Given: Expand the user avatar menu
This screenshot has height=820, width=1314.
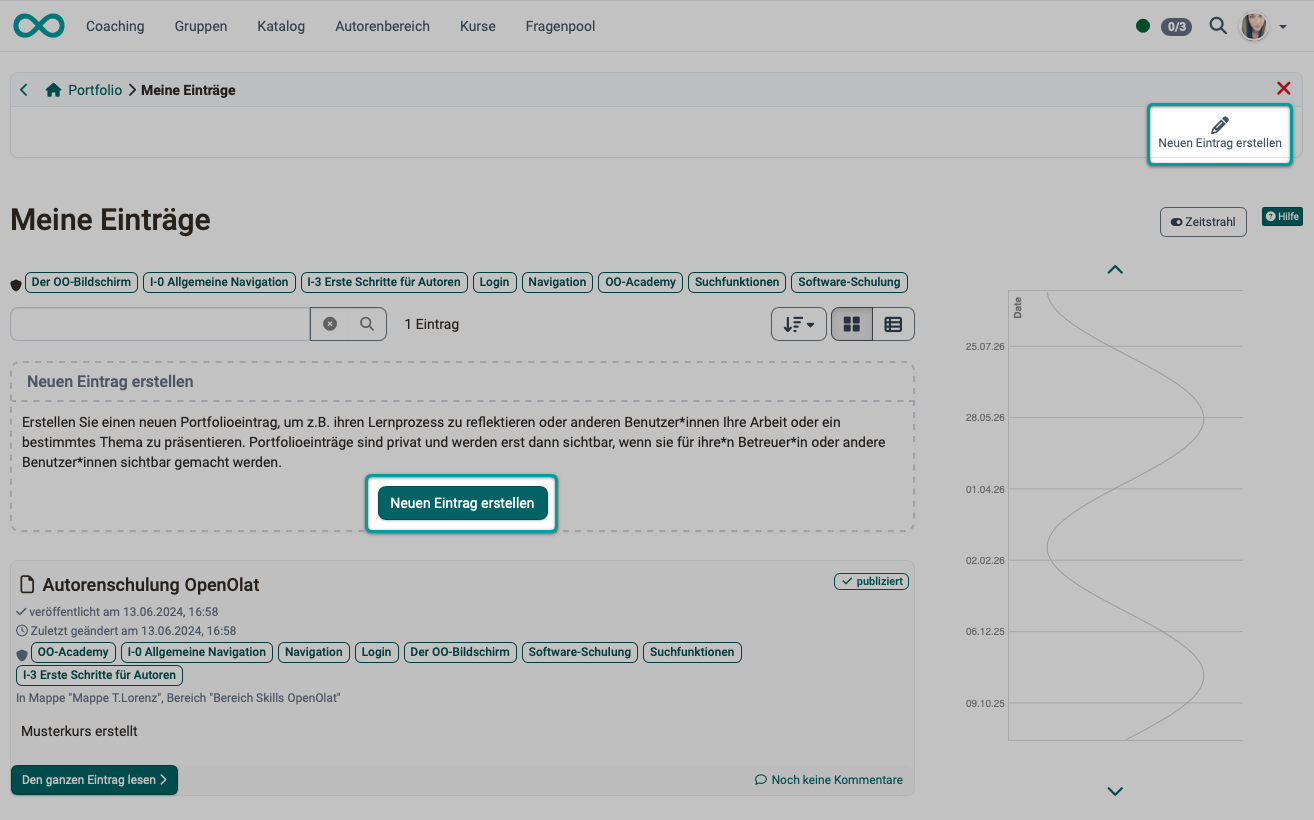Looking at the screenshot, I should [1263, 26].
